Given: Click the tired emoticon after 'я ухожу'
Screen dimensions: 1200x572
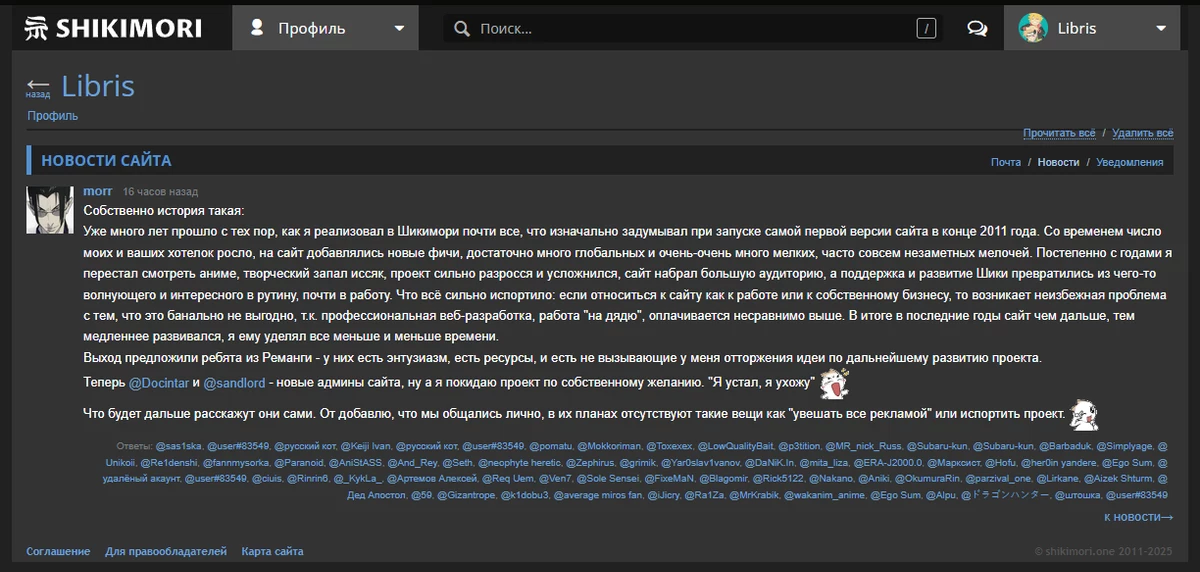Looking at the screenshot, I should point(835,381).
